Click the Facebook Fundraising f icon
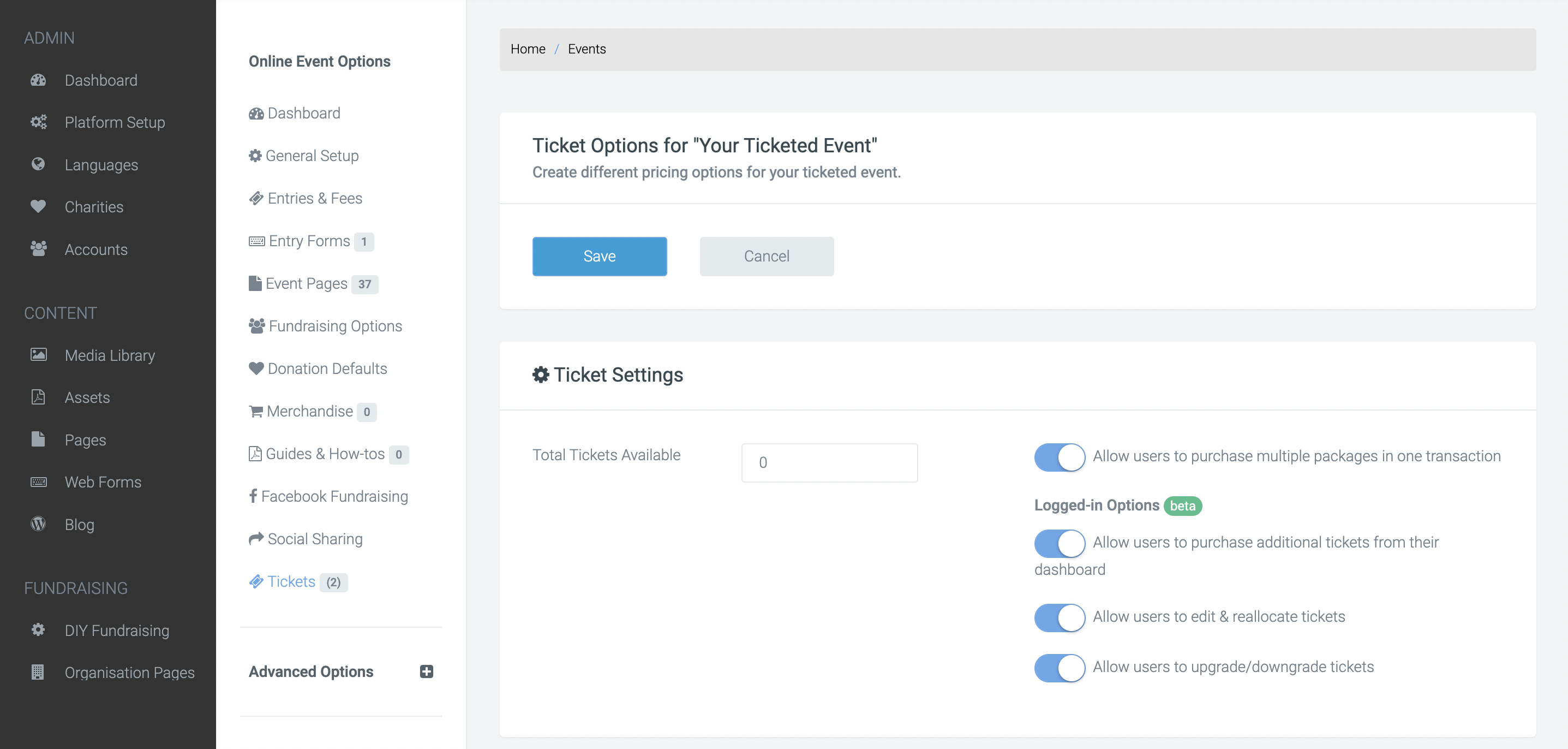The image size is (1568, 749). click(x=253, y=496)
